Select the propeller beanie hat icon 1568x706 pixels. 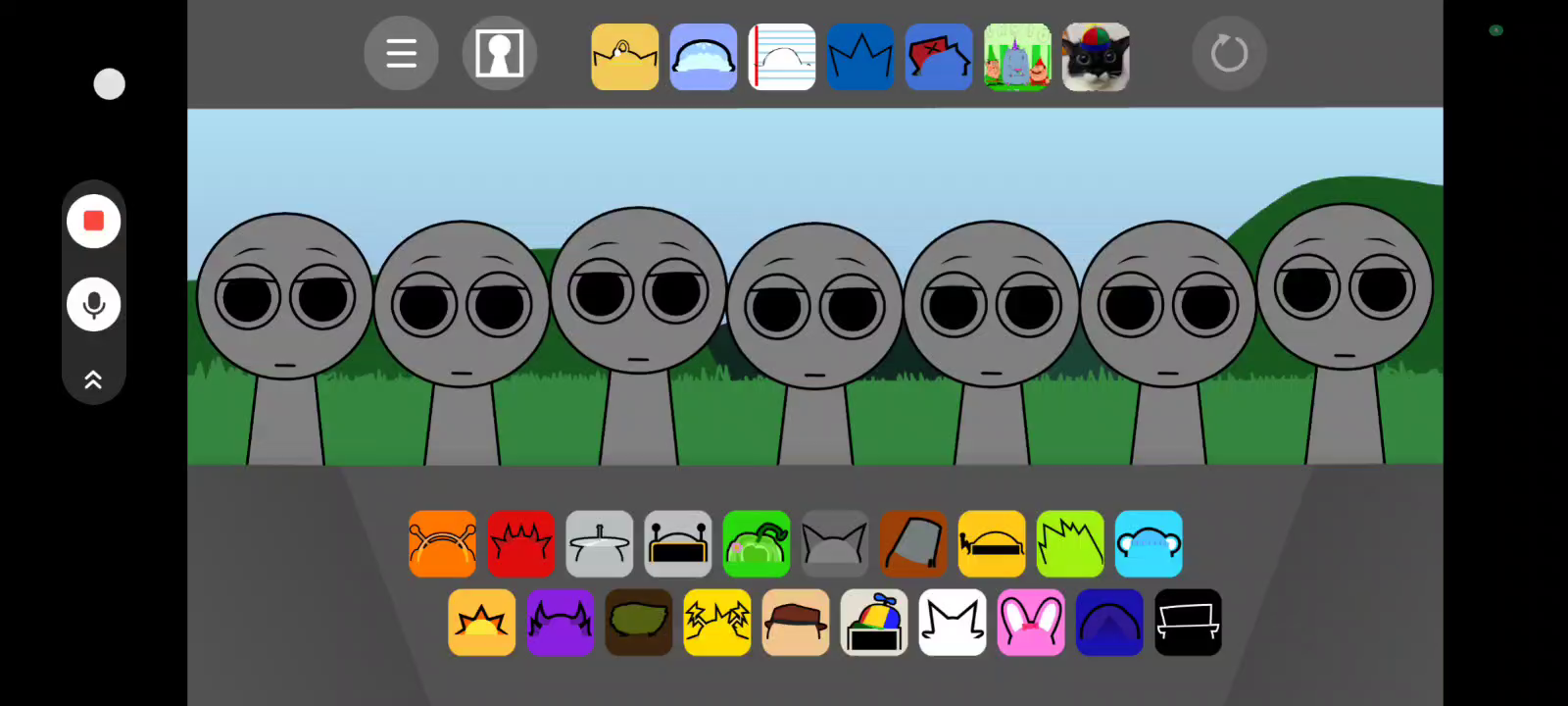pyautogui.click(x=873, y=623)
